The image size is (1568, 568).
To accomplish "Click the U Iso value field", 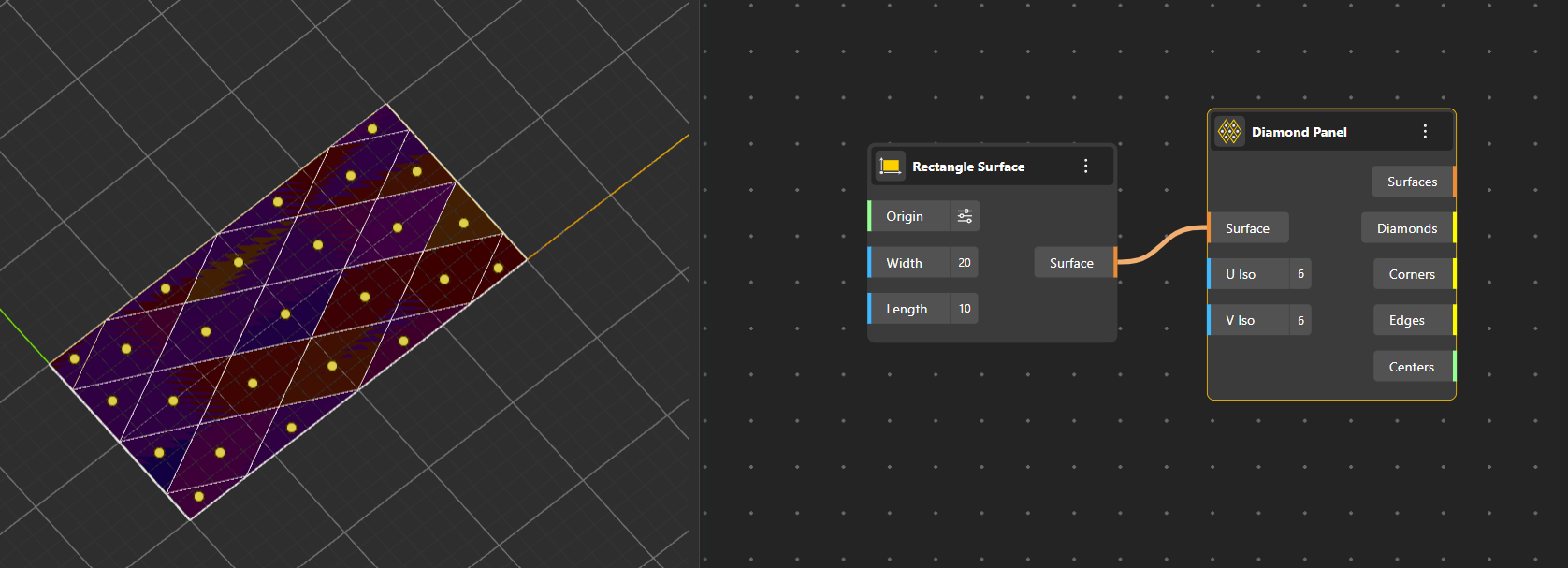I will click(1299, 274).
